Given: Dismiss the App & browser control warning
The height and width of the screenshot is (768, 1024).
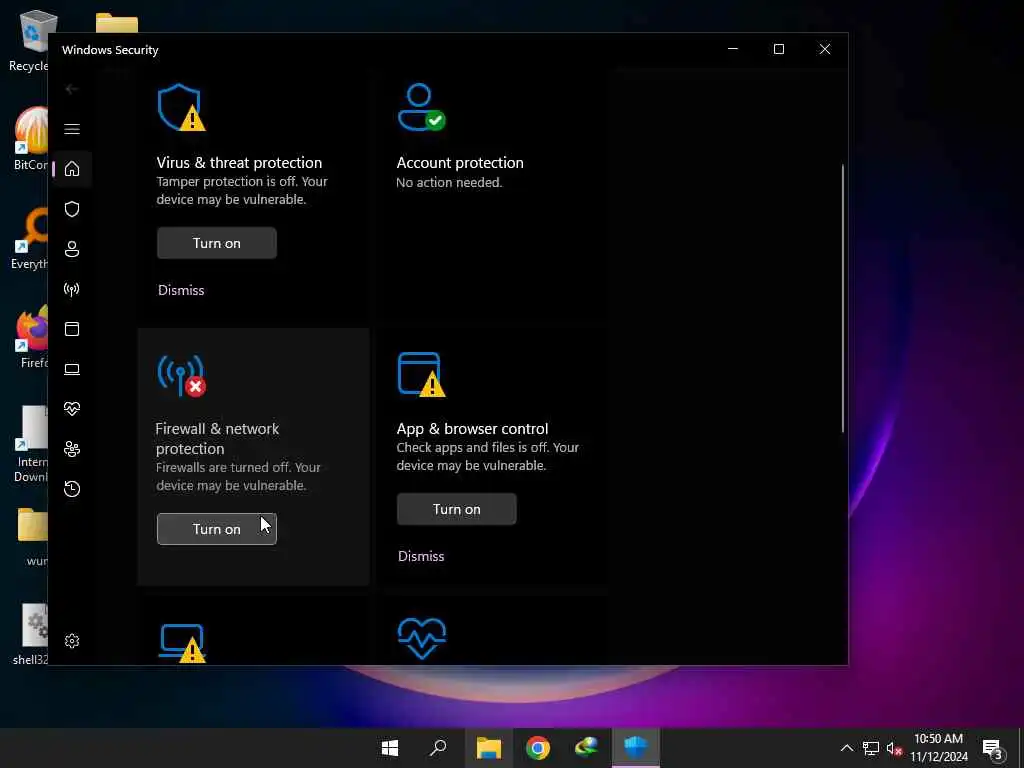Looking at the screenshot, I should coord(421,556).
